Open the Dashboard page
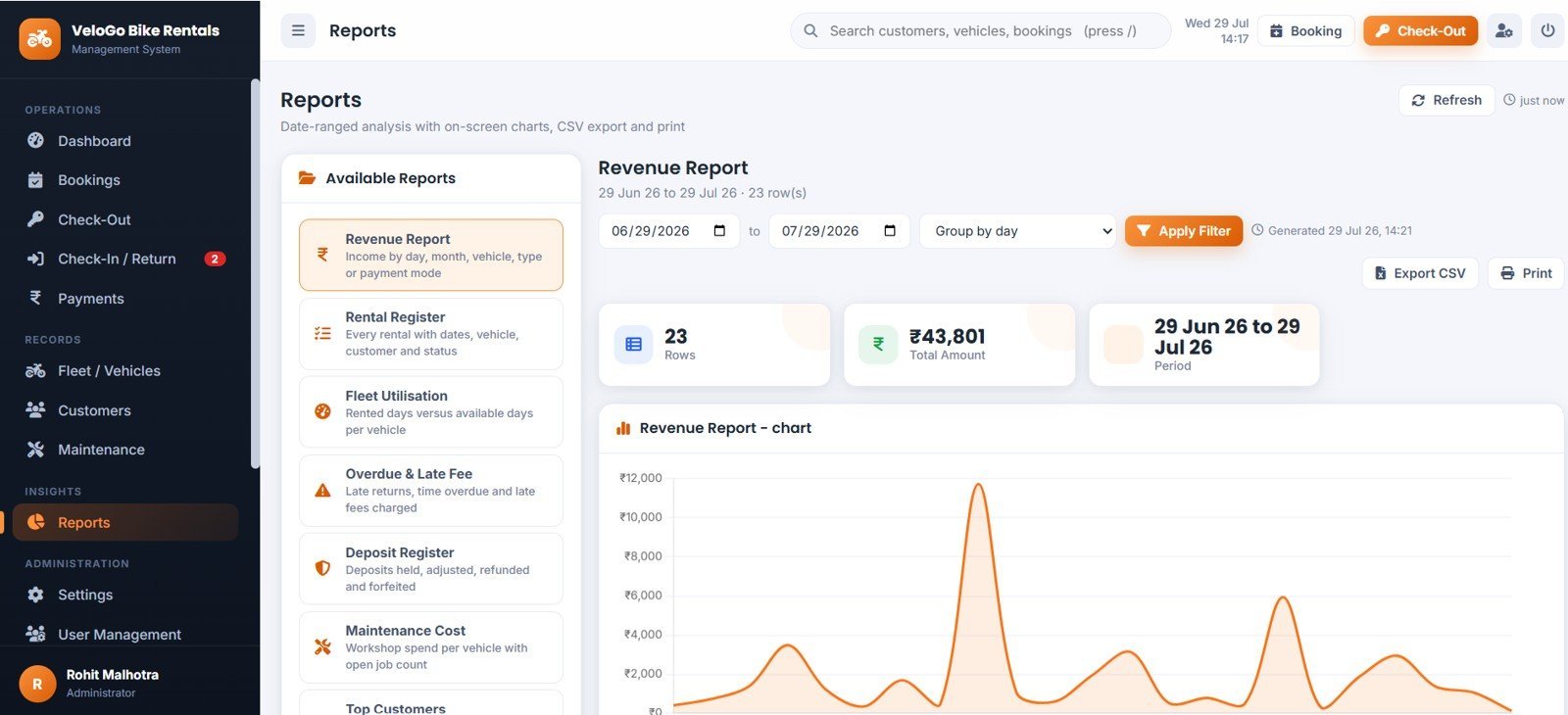Viewport: 1568px width, 715px height. click(125, 140)
